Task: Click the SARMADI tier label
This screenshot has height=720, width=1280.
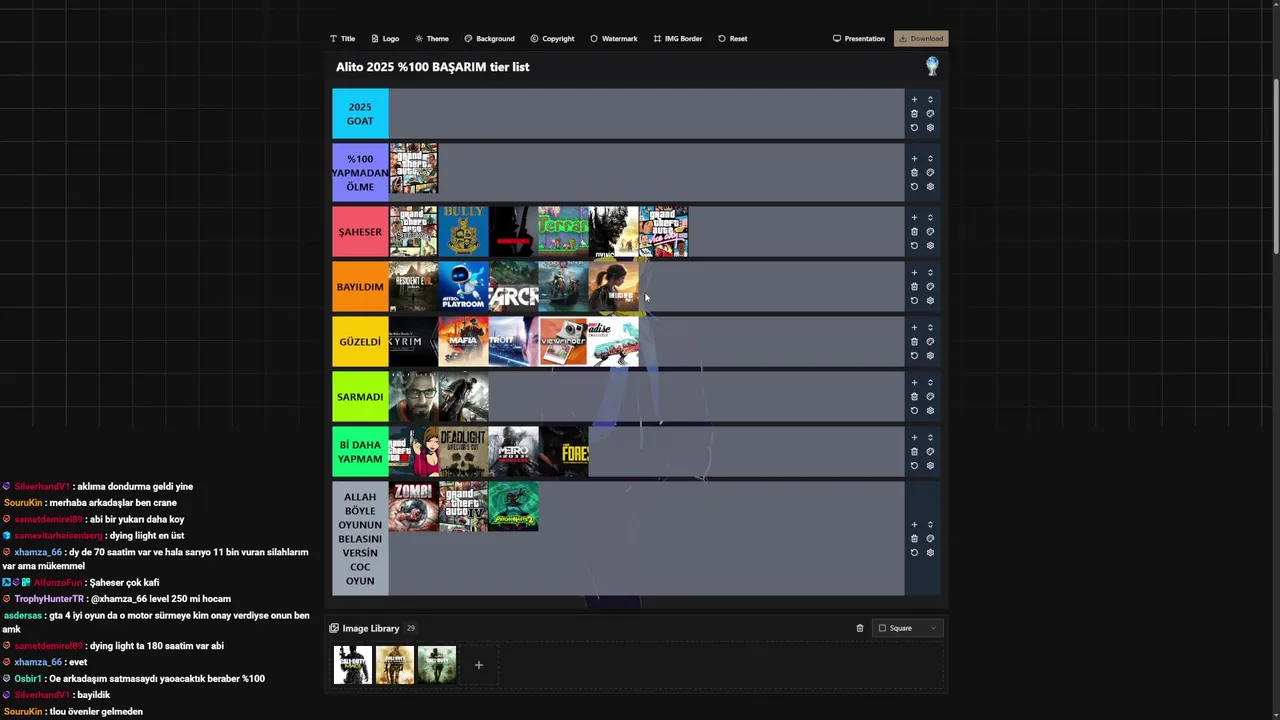Action: tap(360, 397)
